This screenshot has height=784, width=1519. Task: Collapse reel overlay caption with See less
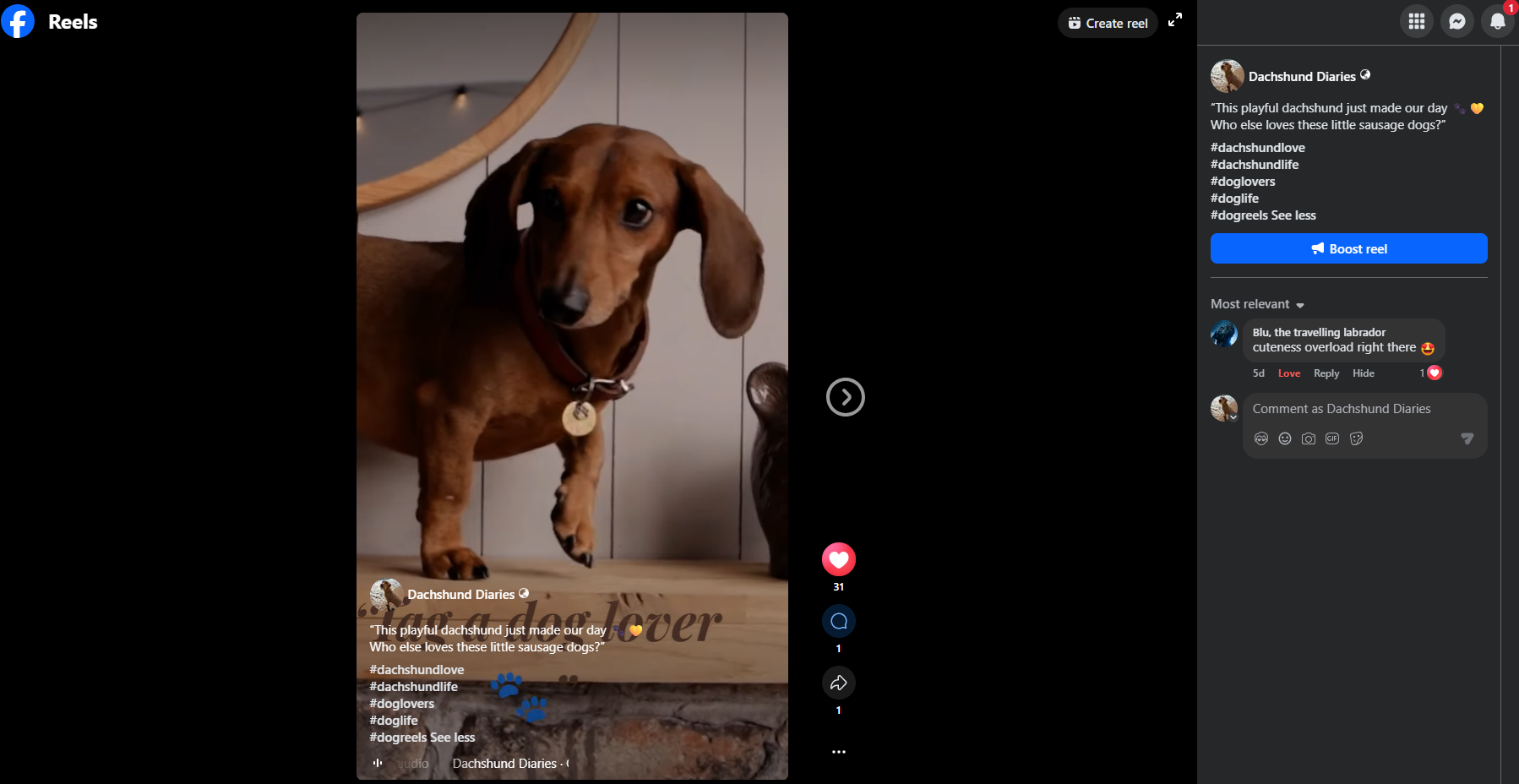click(x=453, y=738)
